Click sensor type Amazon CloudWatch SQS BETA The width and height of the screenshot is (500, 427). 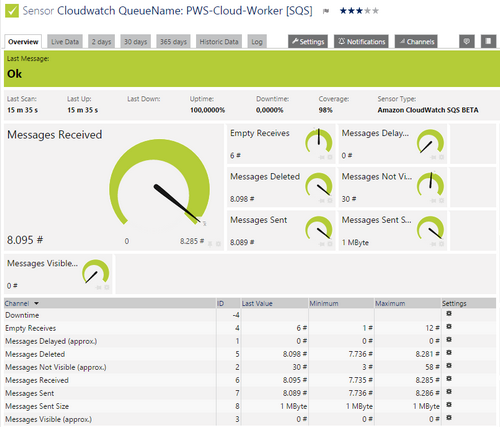pyautogui.click(x=428, y=110)
